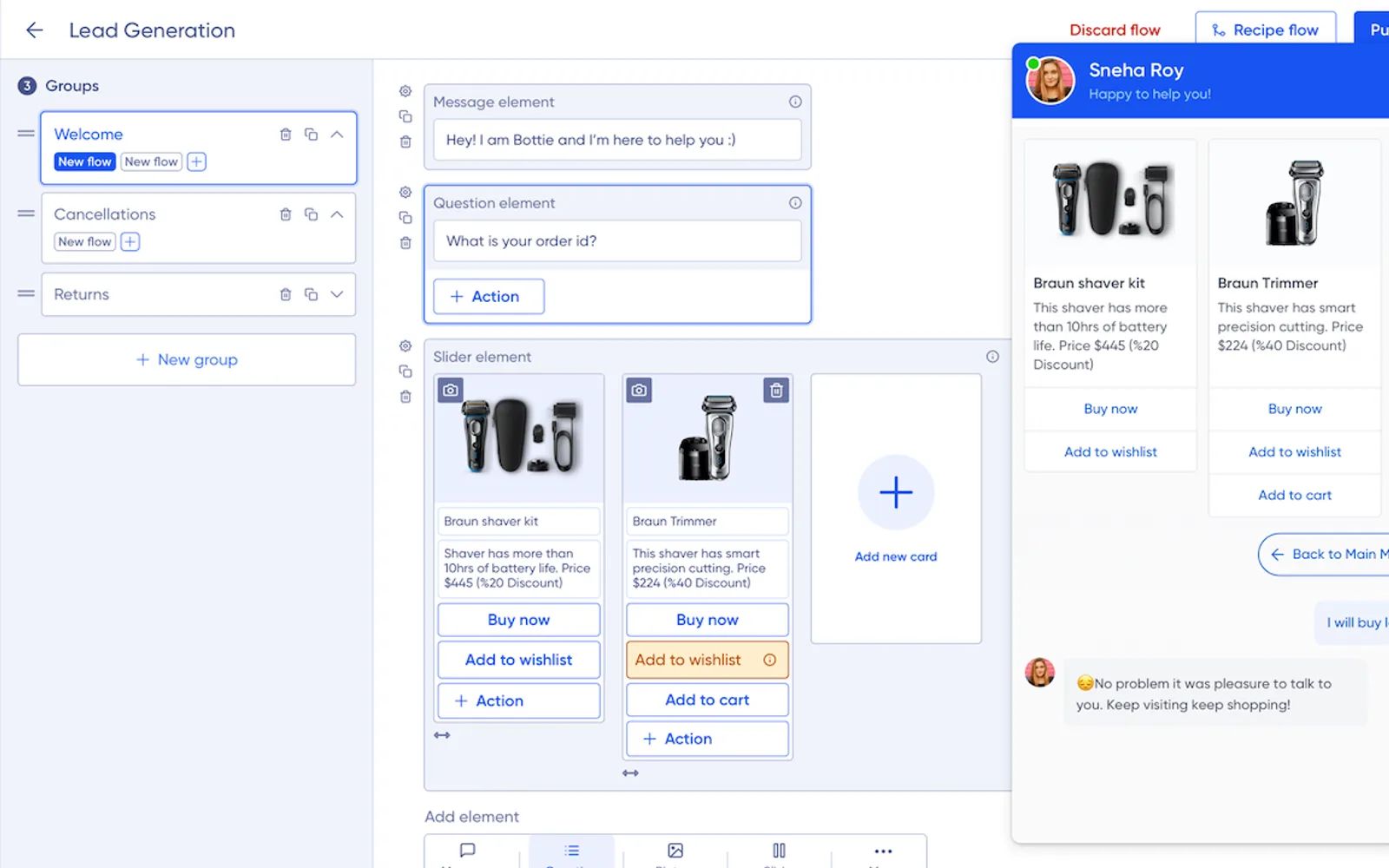This screenshot has height=868, width=1389.
Task: Select the image element type in Add element
Action: tap(675, 851)
